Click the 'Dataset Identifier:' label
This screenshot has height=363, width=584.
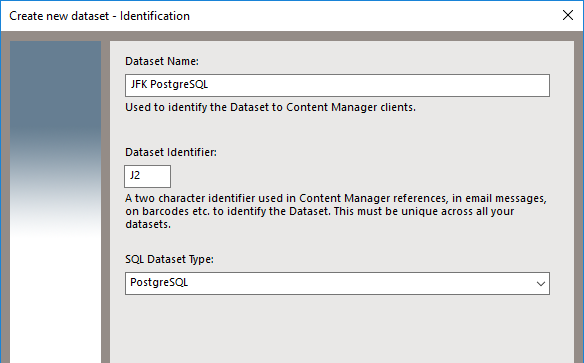tap(171, 152)
